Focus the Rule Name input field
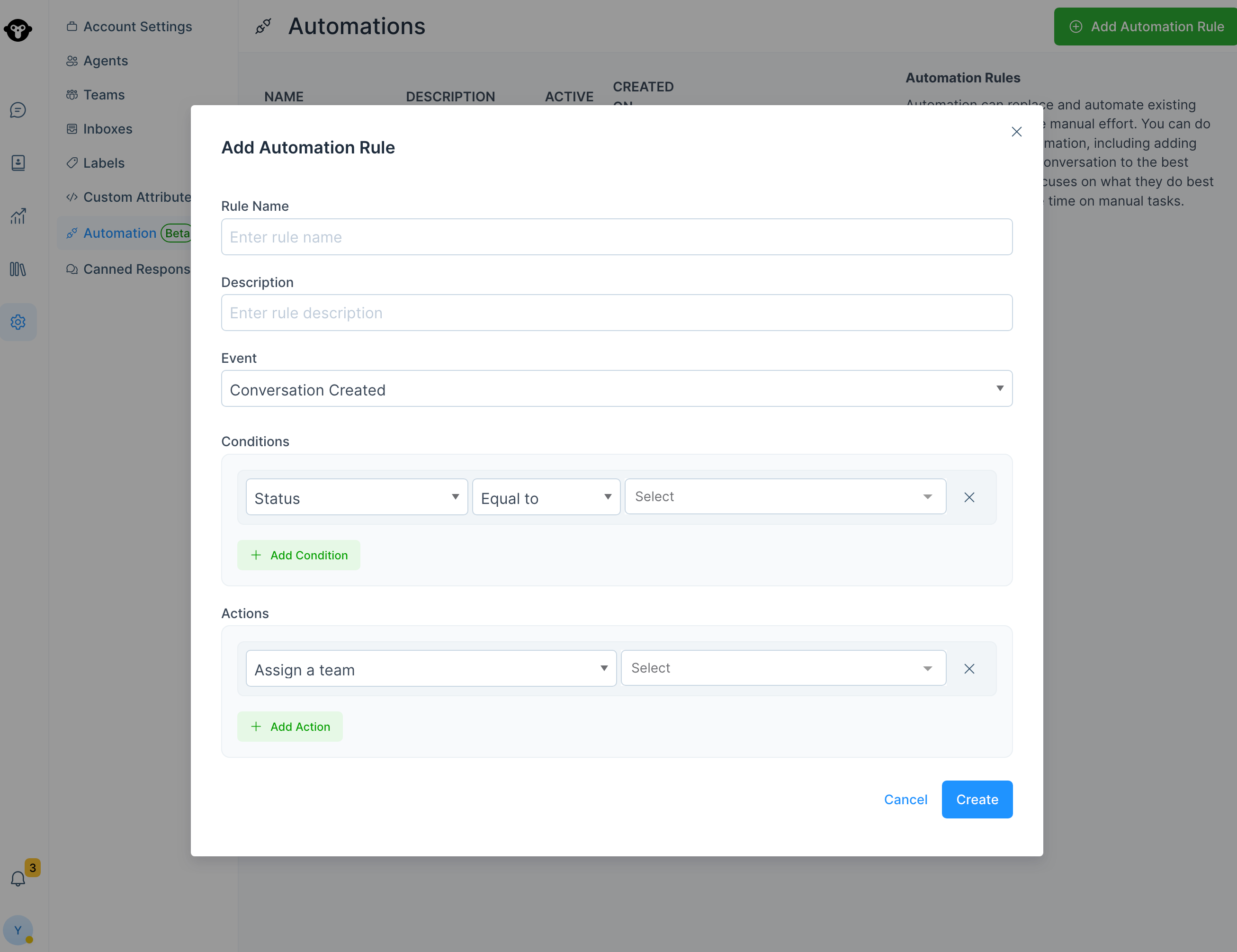Screen dimensions: 1237x952 pos(616,237)
